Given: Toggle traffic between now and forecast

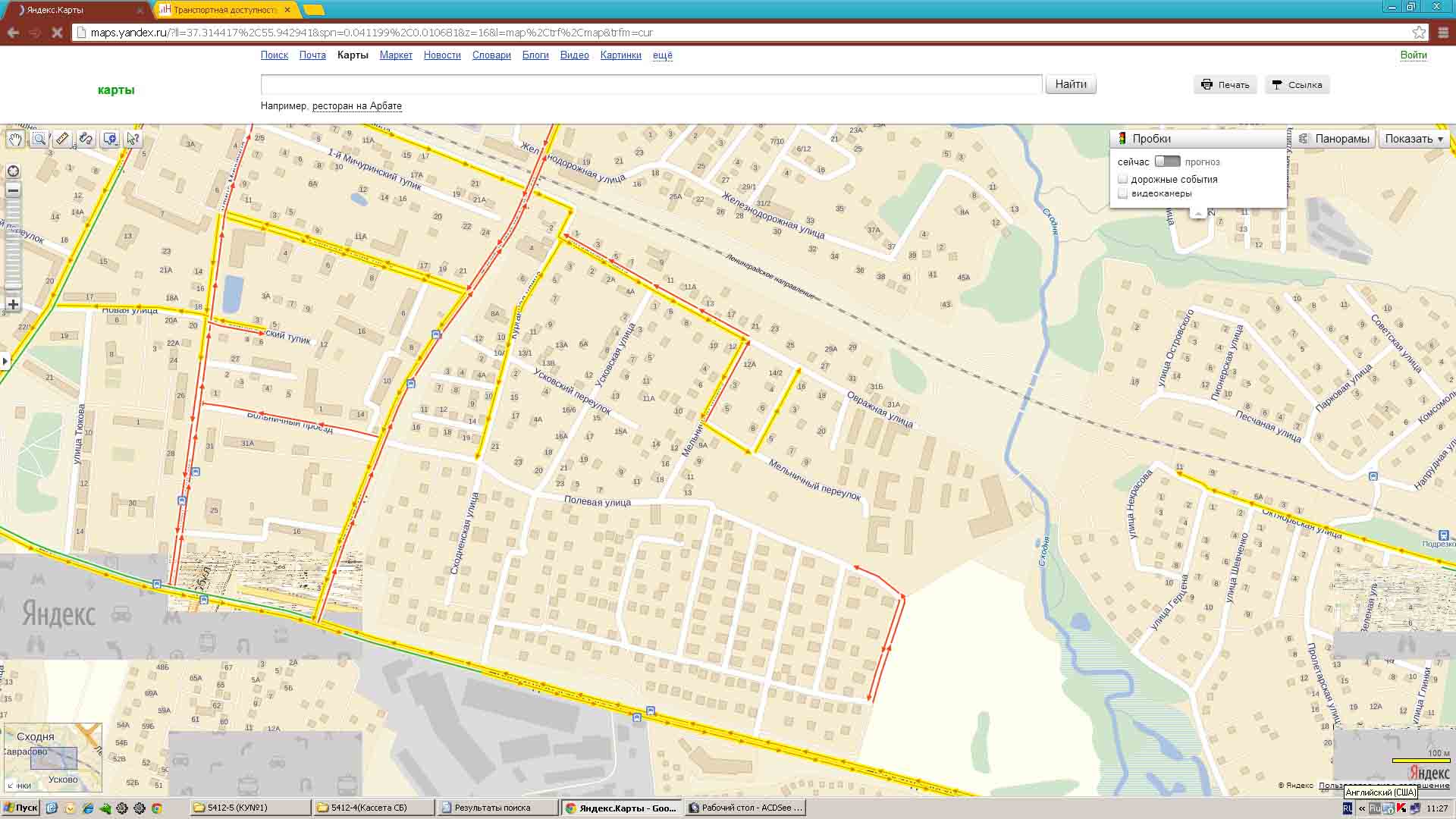Looking at the screenshot, I should (x=1168, y=162).
